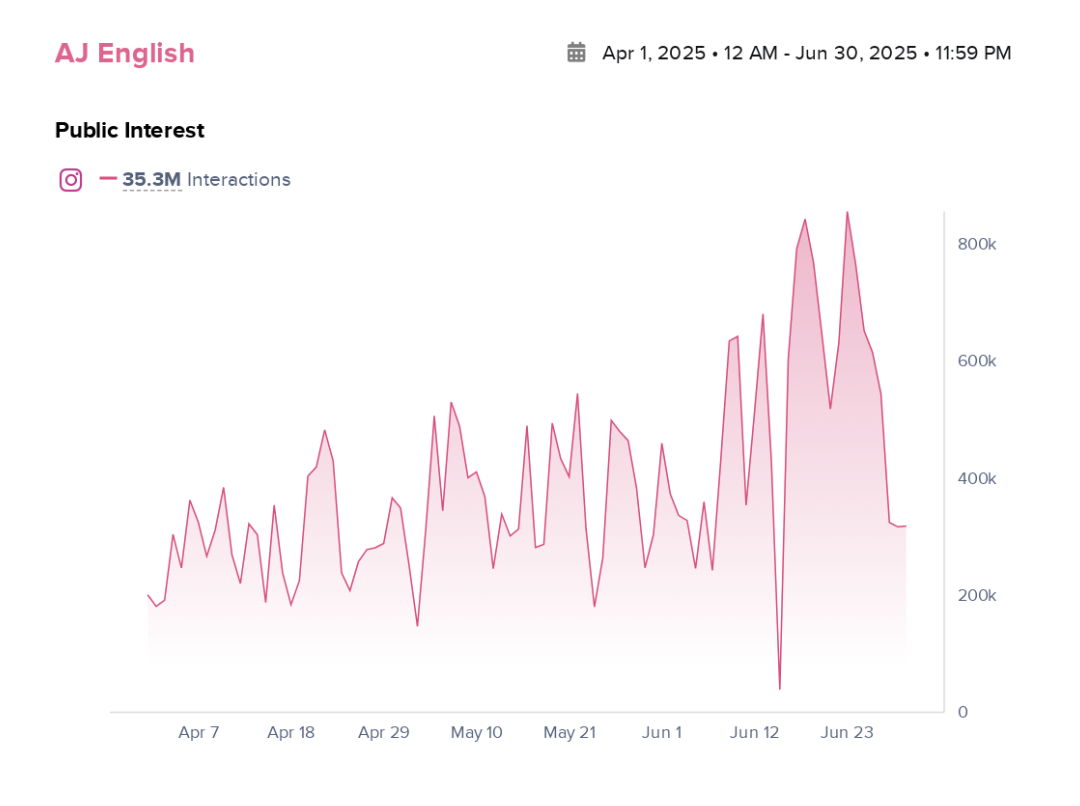Click the Public Interest section heading
The image size is (1080, 806).
click(129, 130)
